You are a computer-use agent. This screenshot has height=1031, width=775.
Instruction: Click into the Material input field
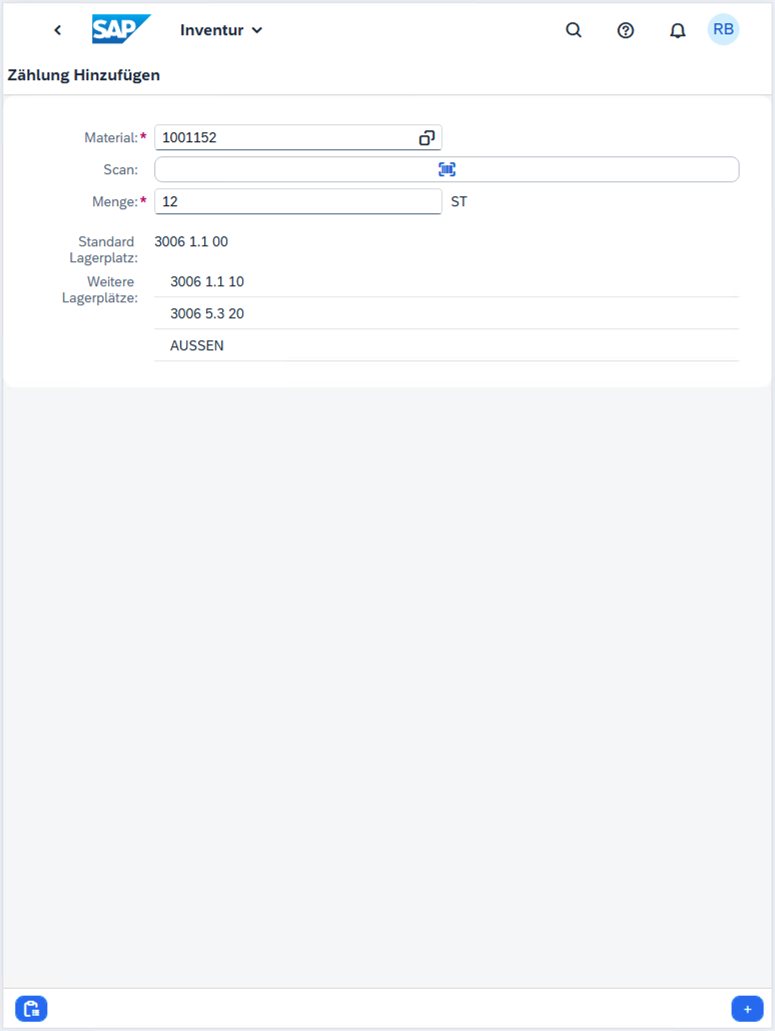(285, 138)
